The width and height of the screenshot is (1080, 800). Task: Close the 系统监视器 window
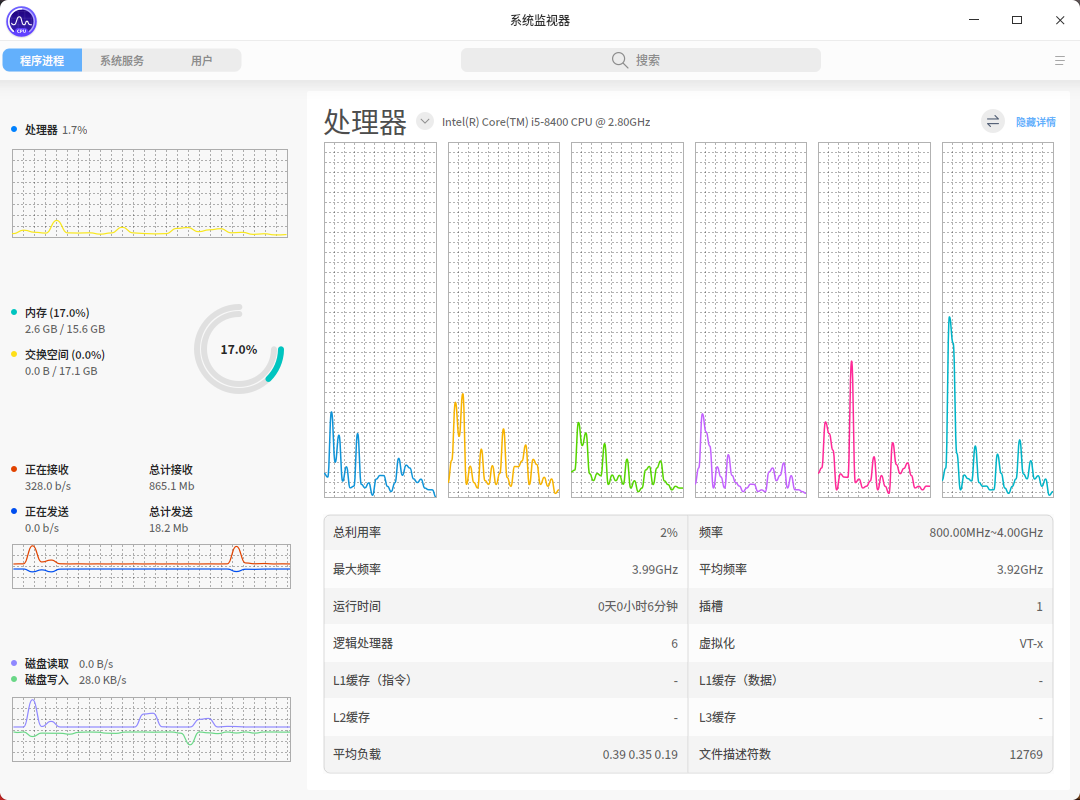(x=1060, y=20)
